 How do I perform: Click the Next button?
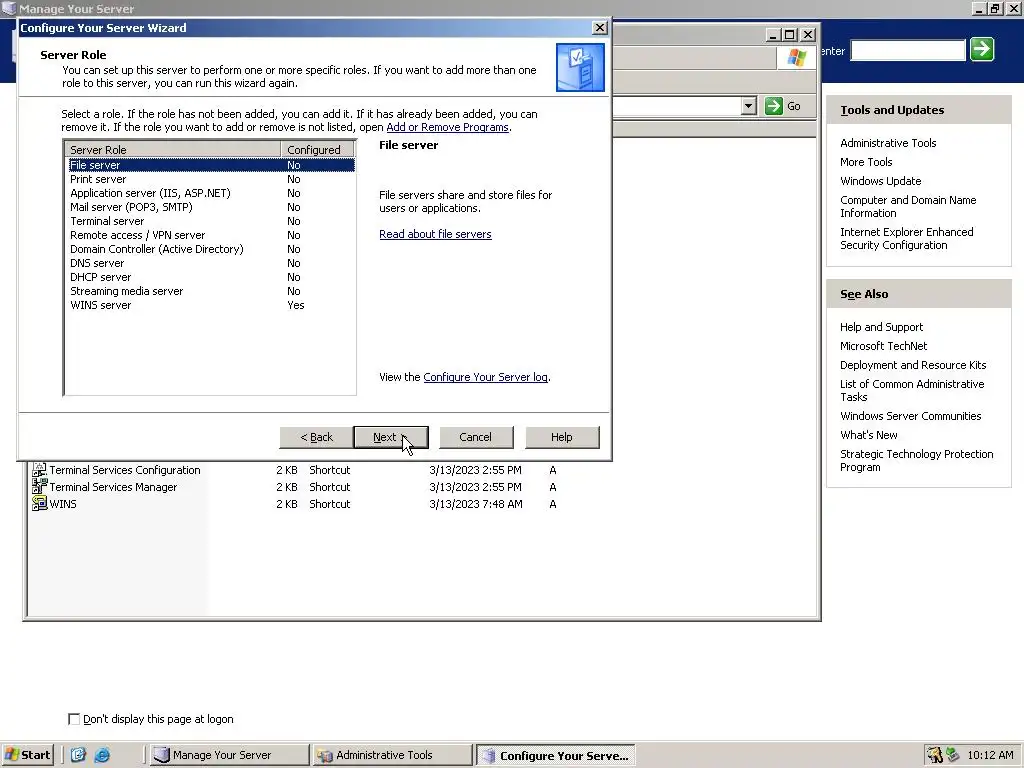point(391,437)
